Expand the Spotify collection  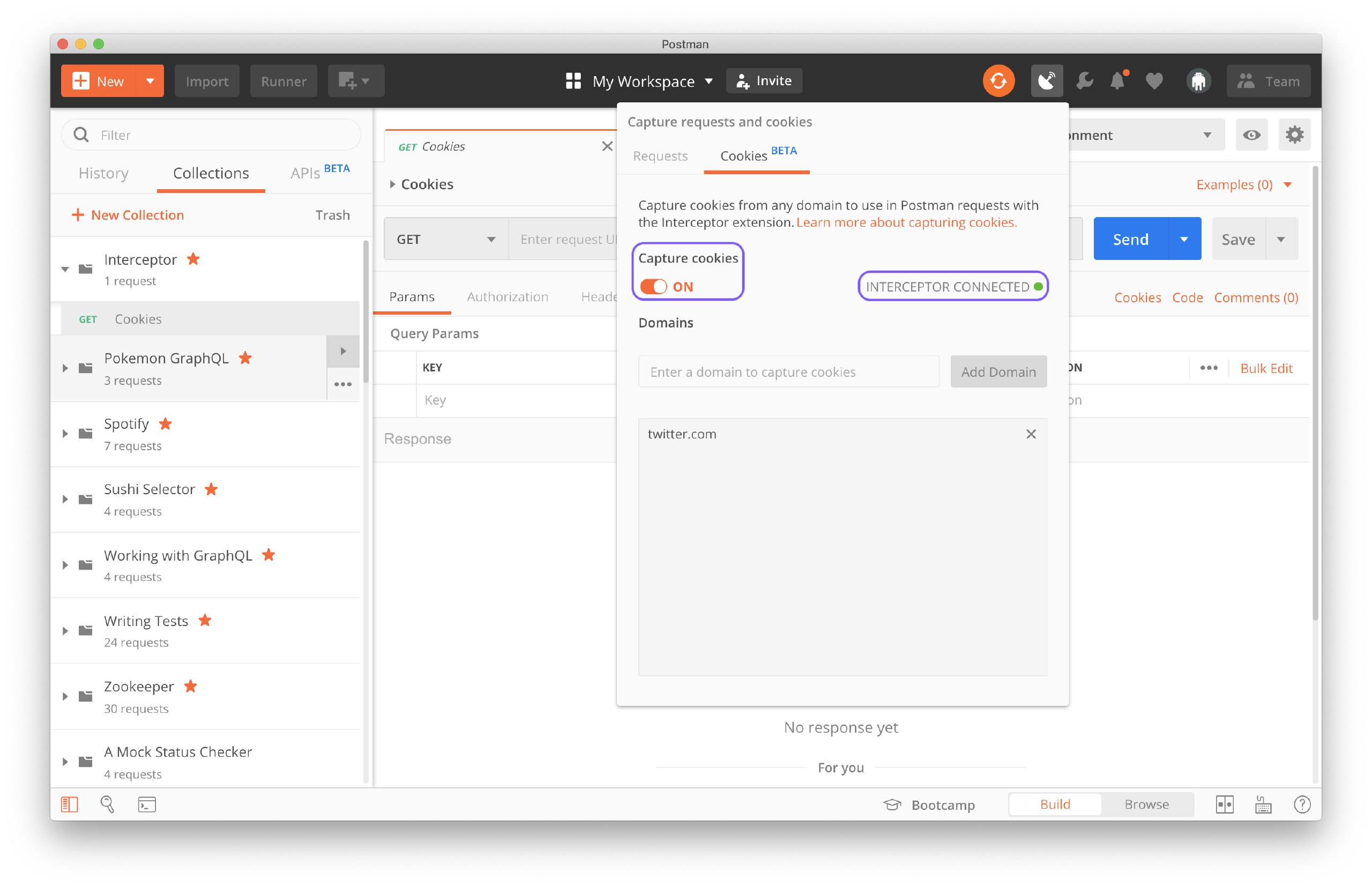point(65,433)
